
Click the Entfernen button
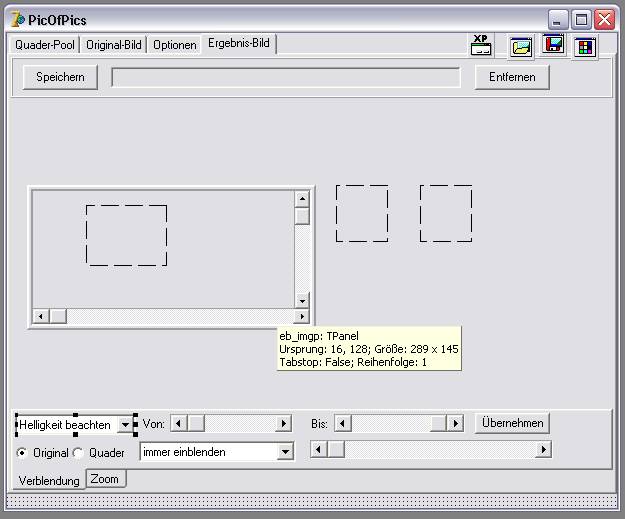point(512,77)
